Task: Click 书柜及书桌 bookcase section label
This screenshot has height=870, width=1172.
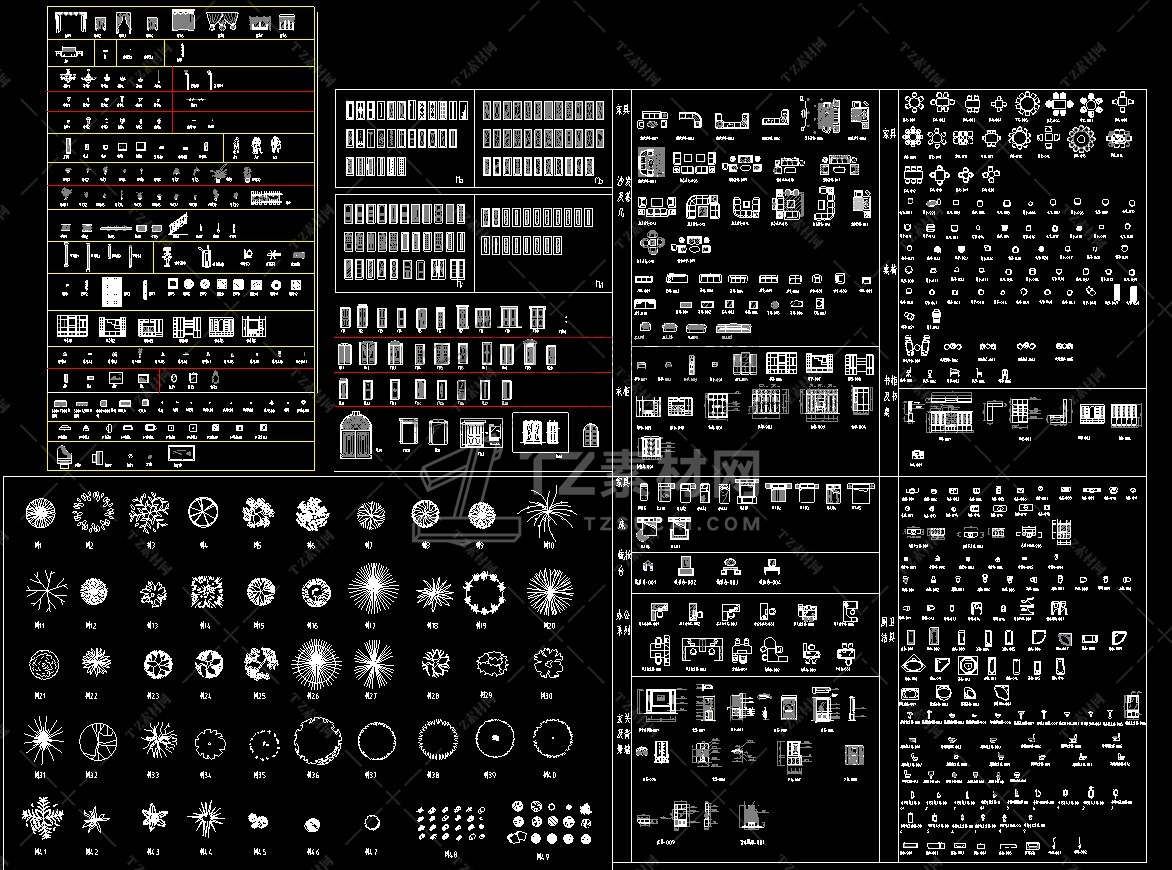Action: (889, 395)
